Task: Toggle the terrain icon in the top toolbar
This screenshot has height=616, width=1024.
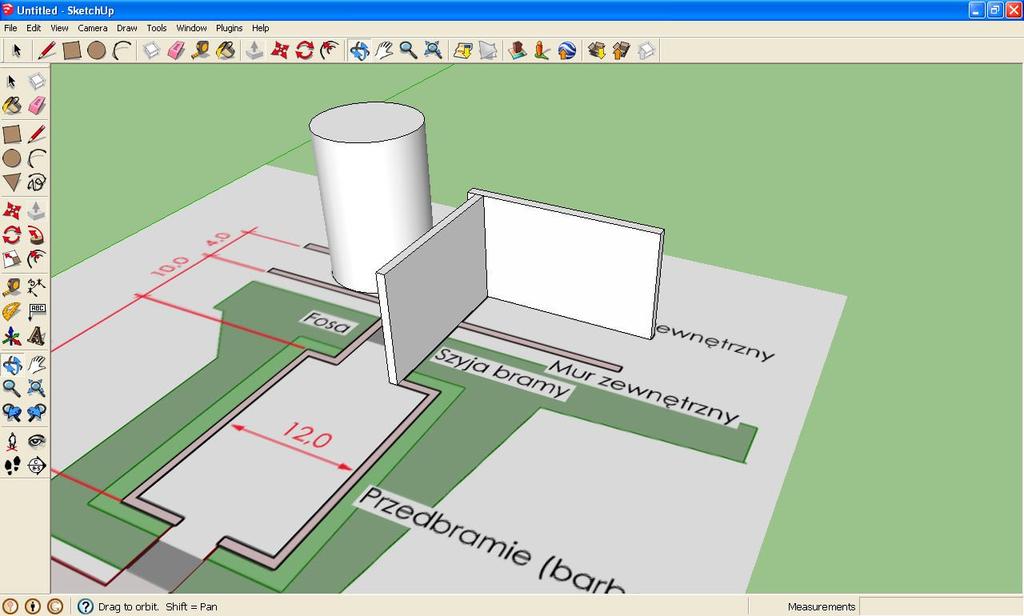Action: (x=488, y=50)
